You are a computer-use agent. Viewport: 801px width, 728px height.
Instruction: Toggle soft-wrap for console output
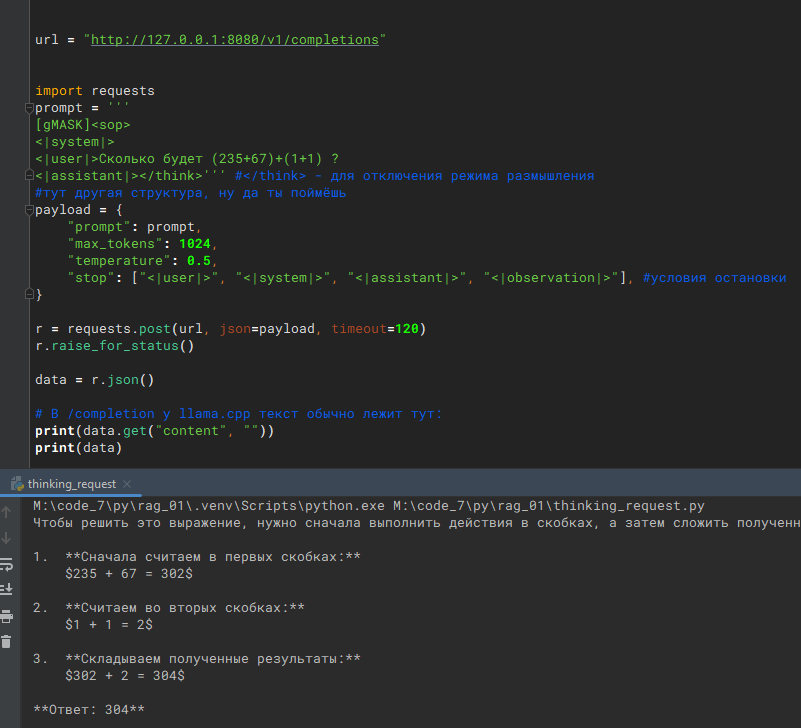[x=6, y=564]
